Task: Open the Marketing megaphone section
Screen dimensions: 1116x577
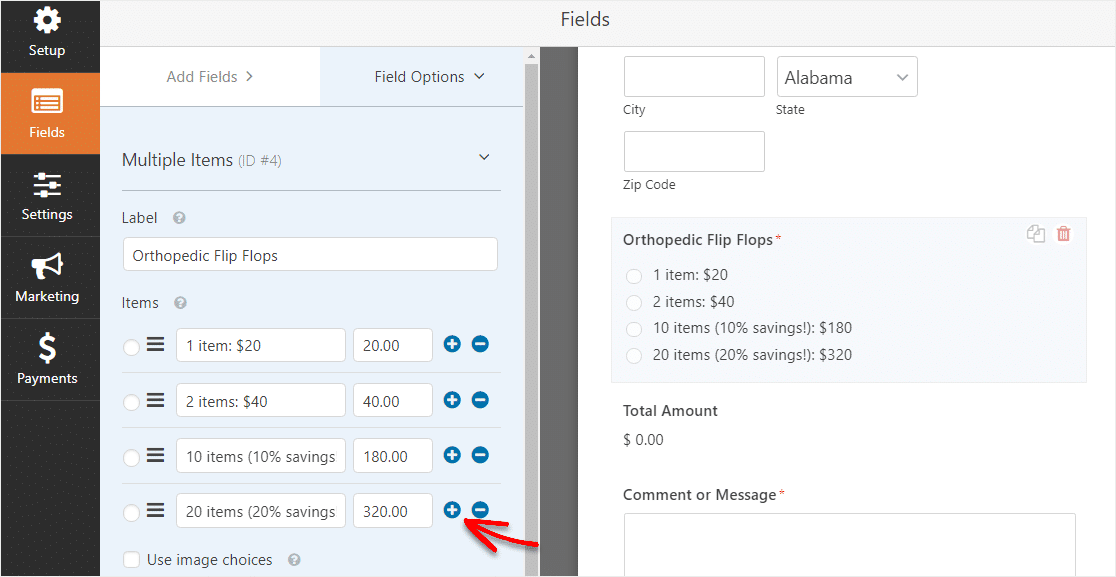Action: point(47,277)
